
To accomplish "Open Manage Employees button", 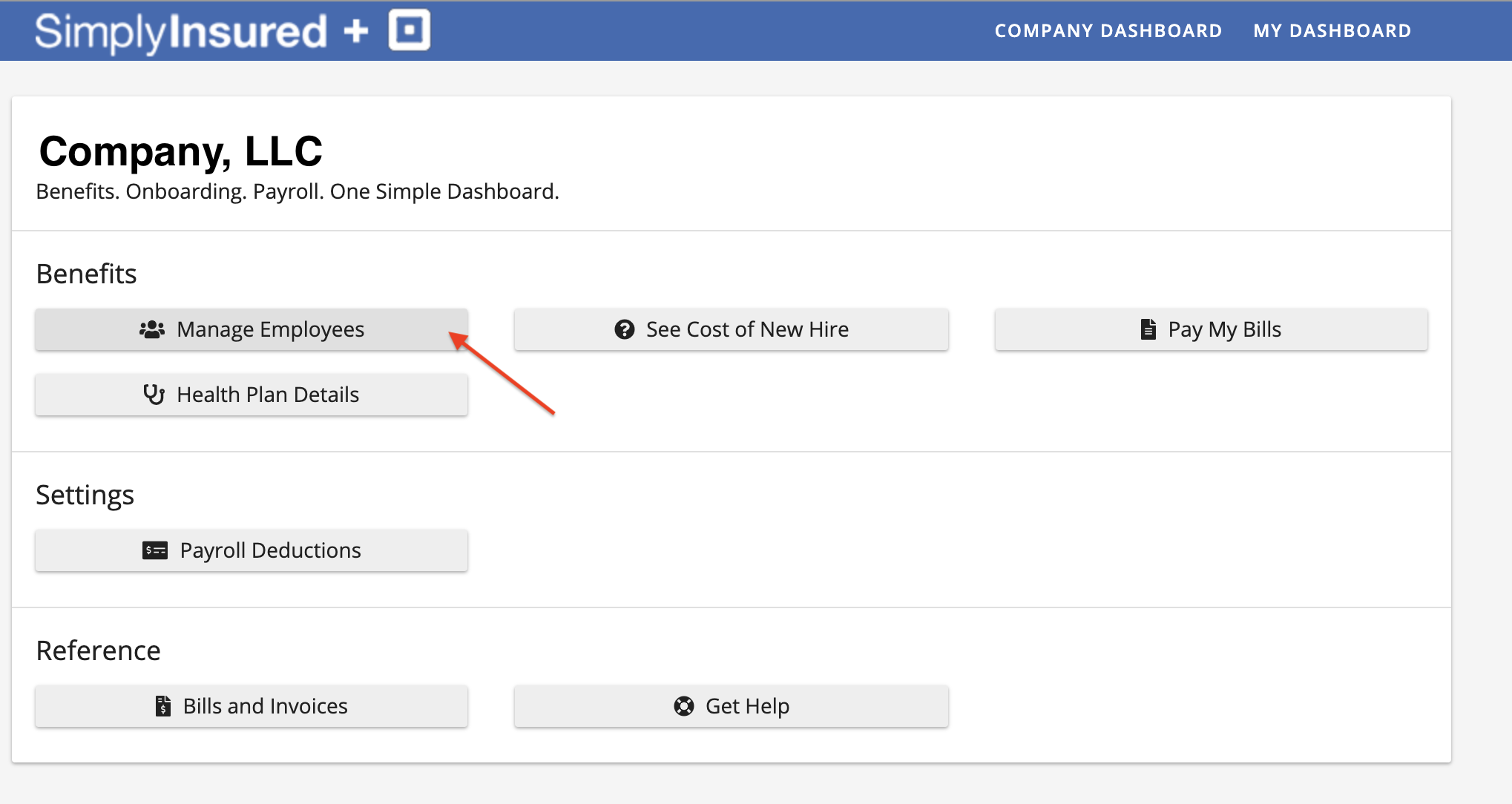I will [x=270, y=329].
